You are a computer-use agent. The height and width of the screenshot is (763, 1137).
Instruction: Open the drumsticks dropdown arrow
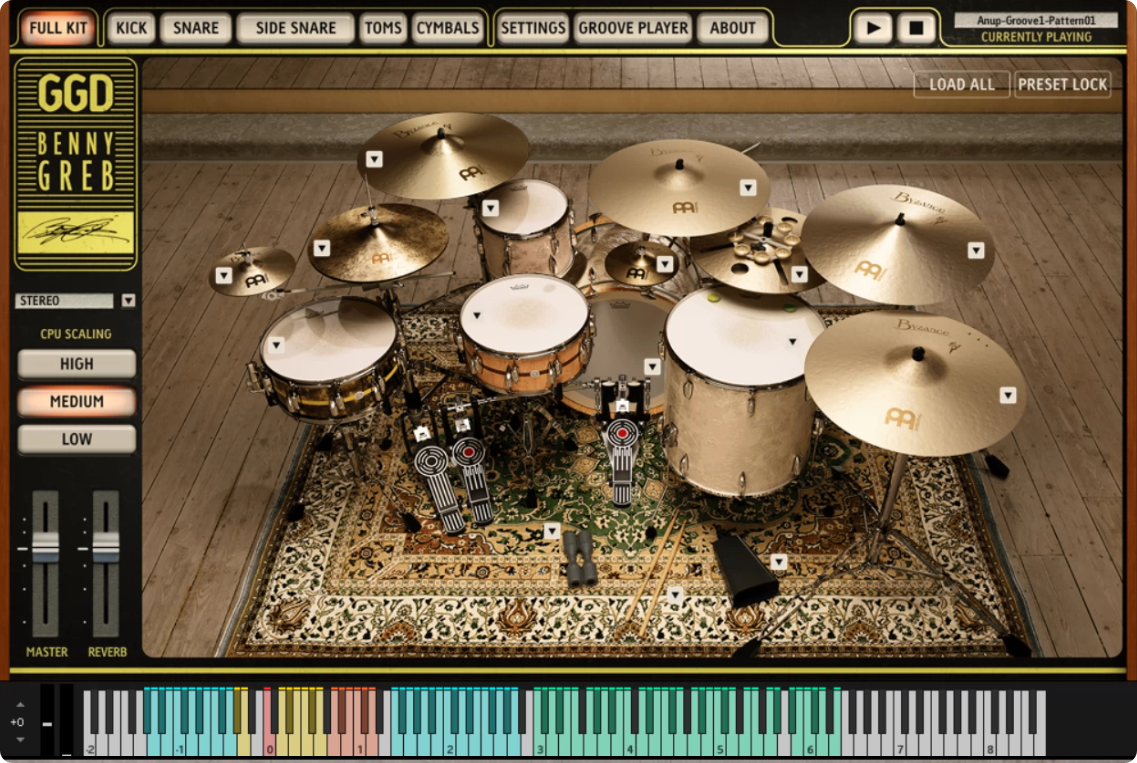[x=675, y=595]
